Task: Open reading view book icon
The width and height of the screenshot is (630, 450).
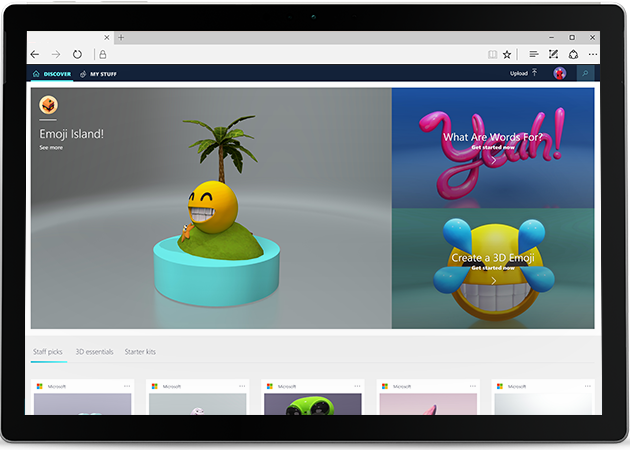Action: [492, 54]
